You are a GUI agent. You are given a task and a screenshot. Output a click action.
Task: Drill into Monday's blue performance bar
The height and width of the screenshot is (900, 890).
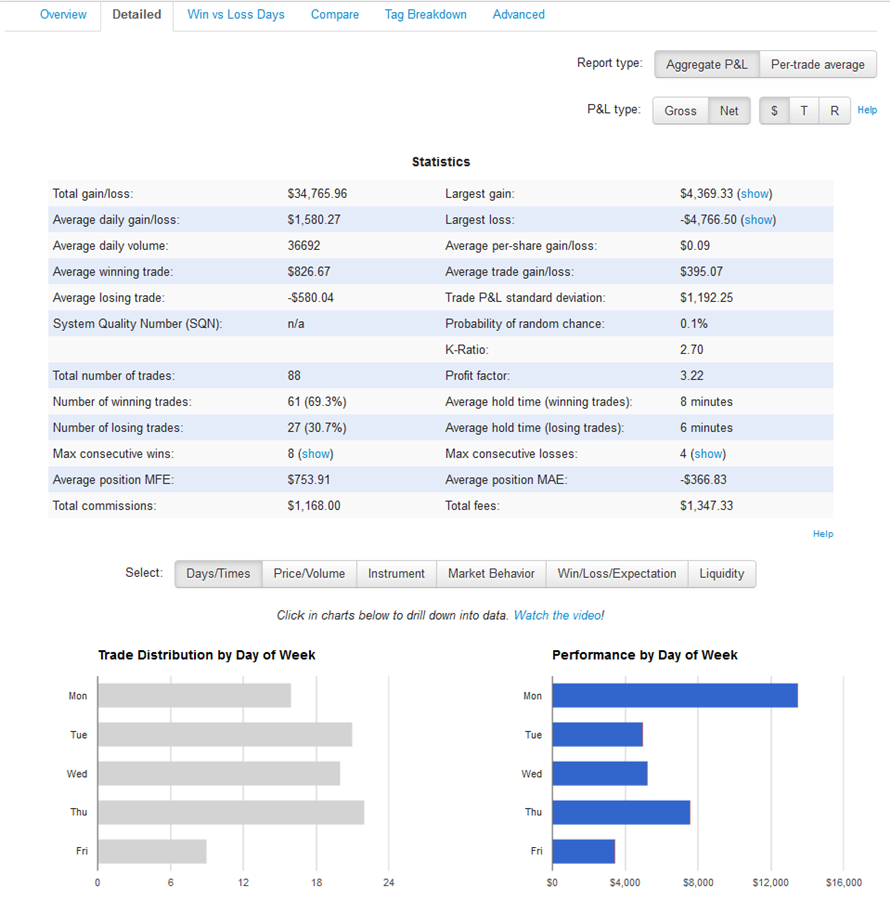(674, 696)
